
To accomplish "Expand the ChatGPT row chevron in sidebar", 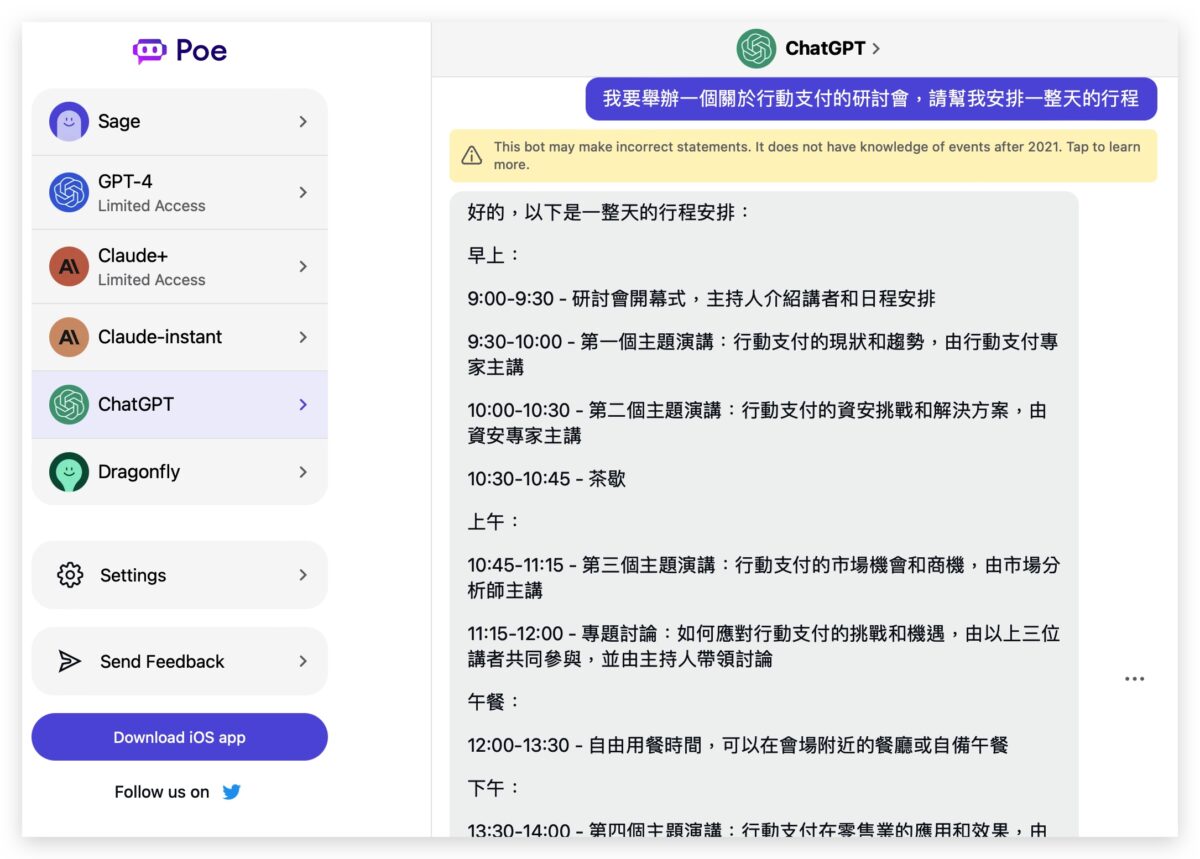I will pos(303,405).
